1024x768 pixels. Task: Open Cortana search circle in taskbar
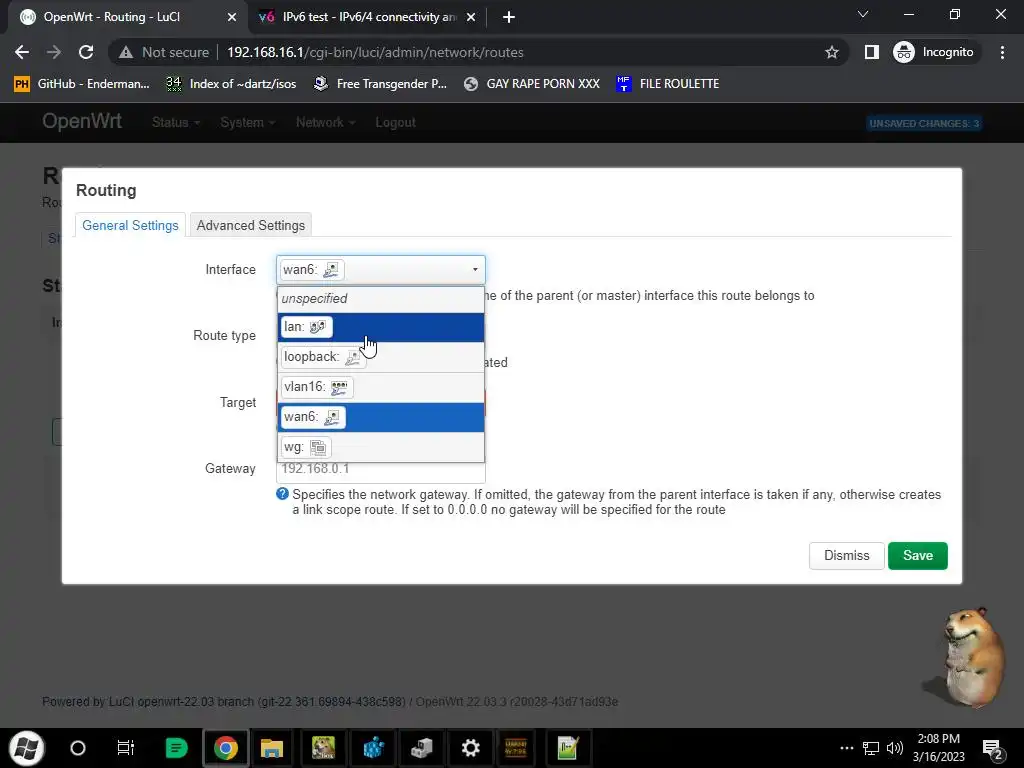pos(78,748)
